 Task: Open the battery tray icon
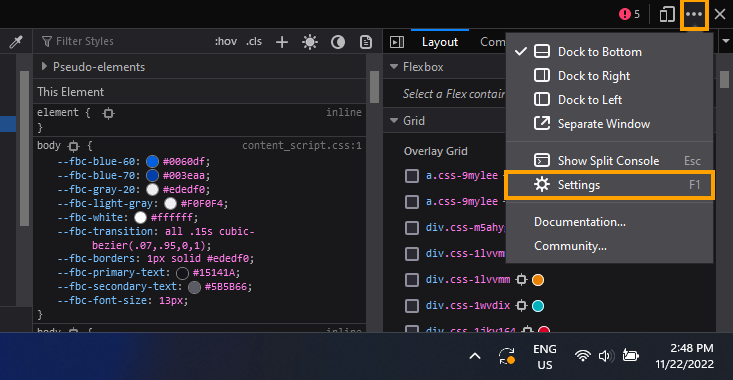tap(630, 356)
